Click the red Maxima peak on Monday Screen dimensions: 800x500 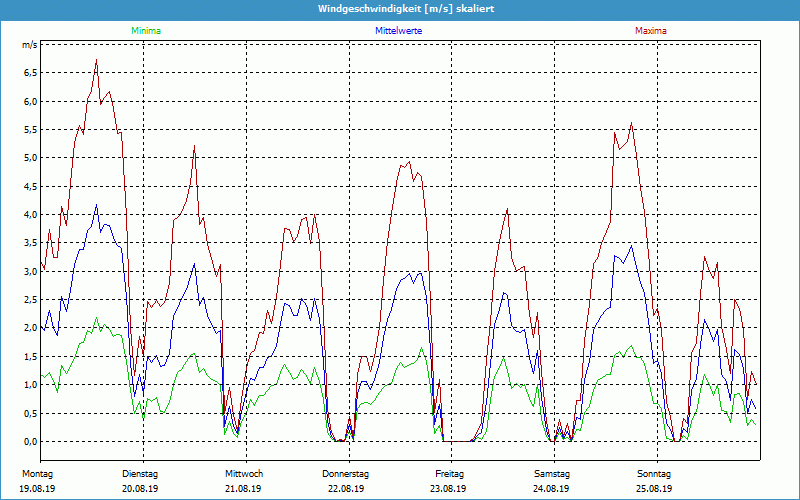pos(96,60)
